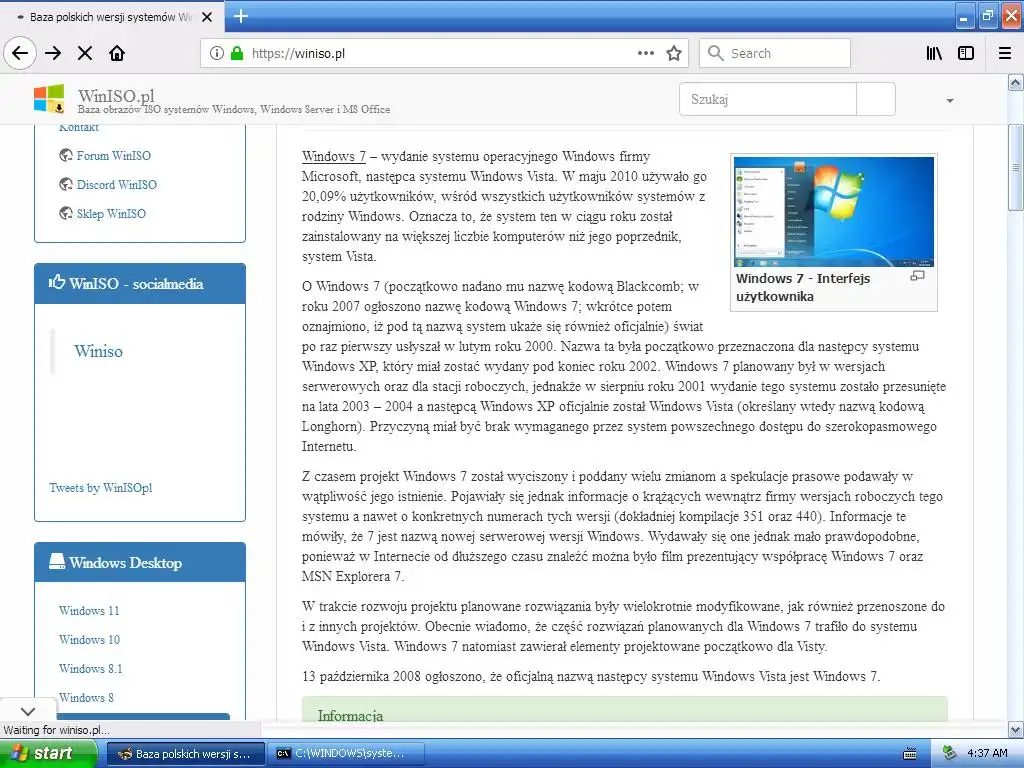Click the safely remove hardware tray icon
This screenshot has width=1024, height=768.
tap(950, 753)
